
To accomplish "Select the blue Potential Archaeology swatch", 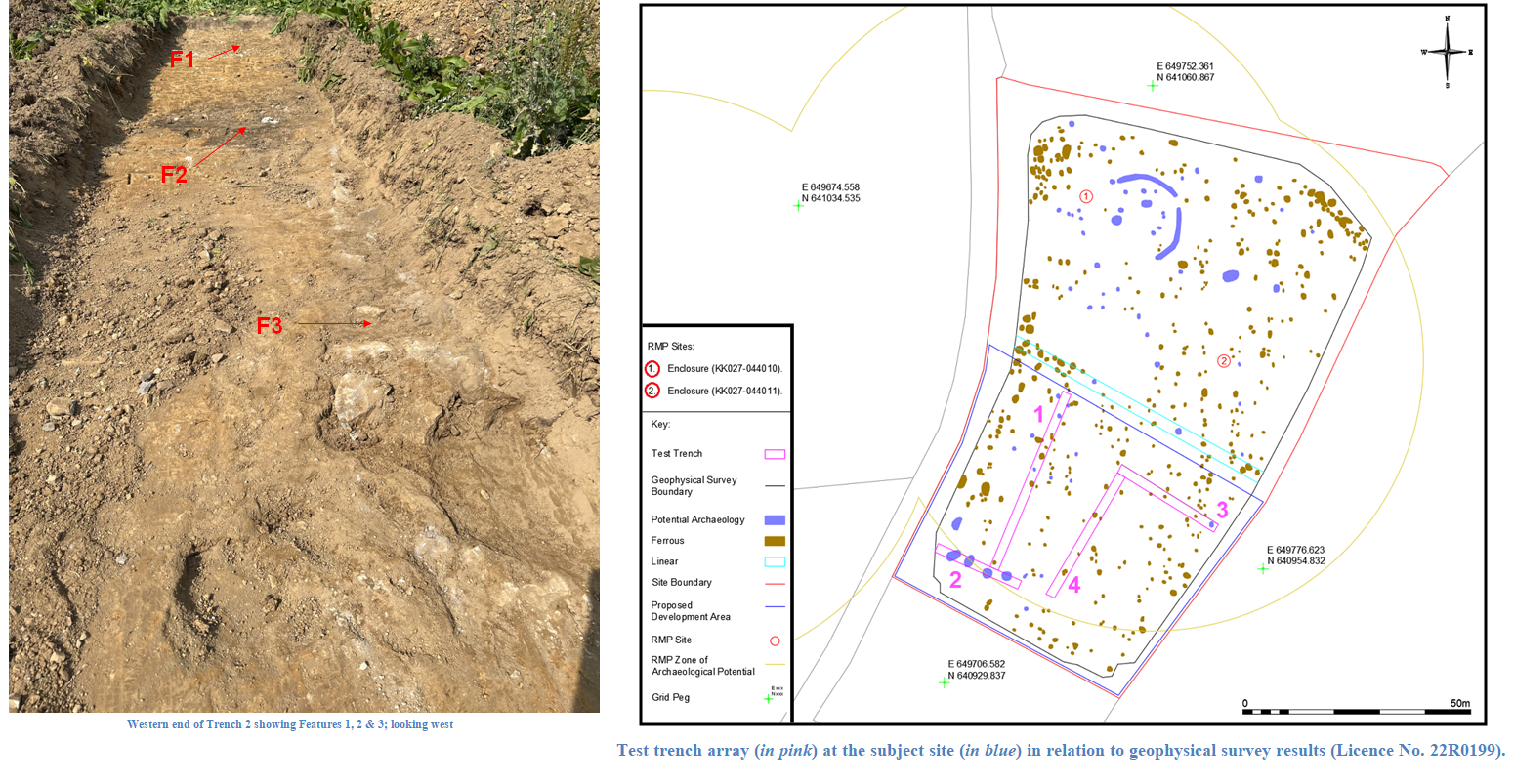I will point(774,520).
